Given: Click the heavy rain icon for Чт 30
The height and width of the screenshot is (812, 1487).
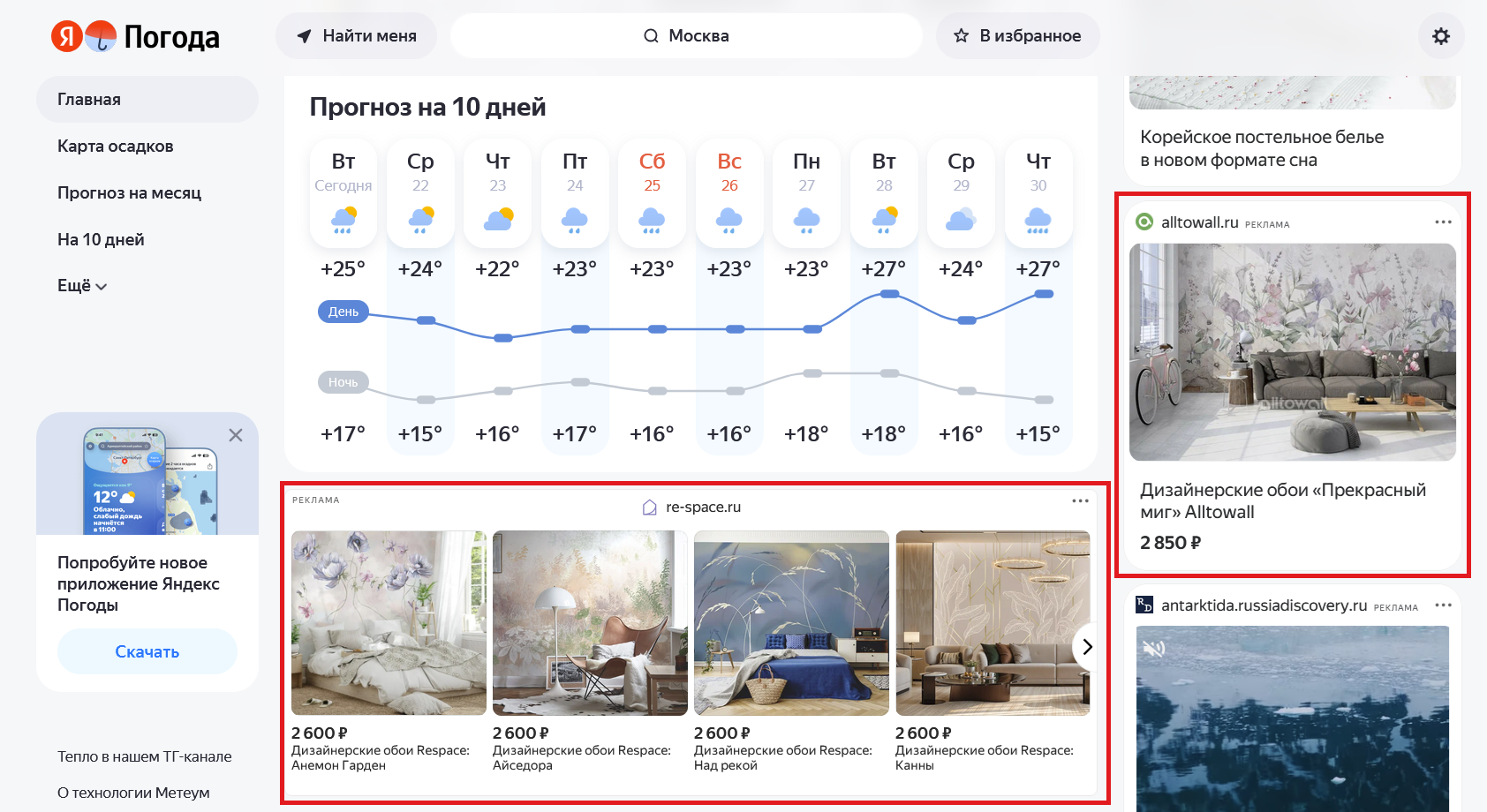Looking at the screenshot, I should [x=1038, y=219].
